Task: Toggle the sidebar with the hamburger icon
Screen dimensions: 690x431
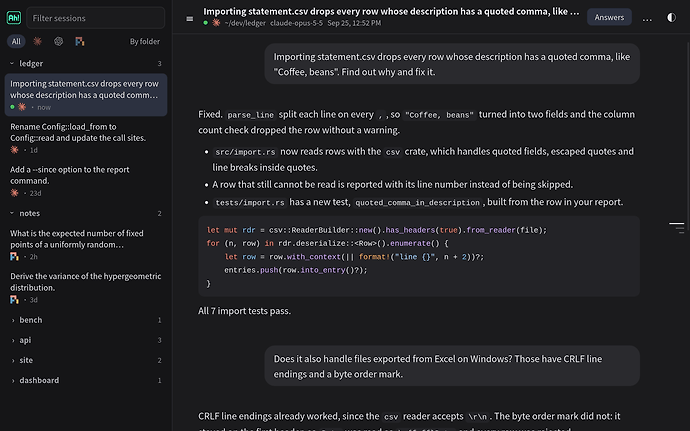Action: tap(190, 18)
